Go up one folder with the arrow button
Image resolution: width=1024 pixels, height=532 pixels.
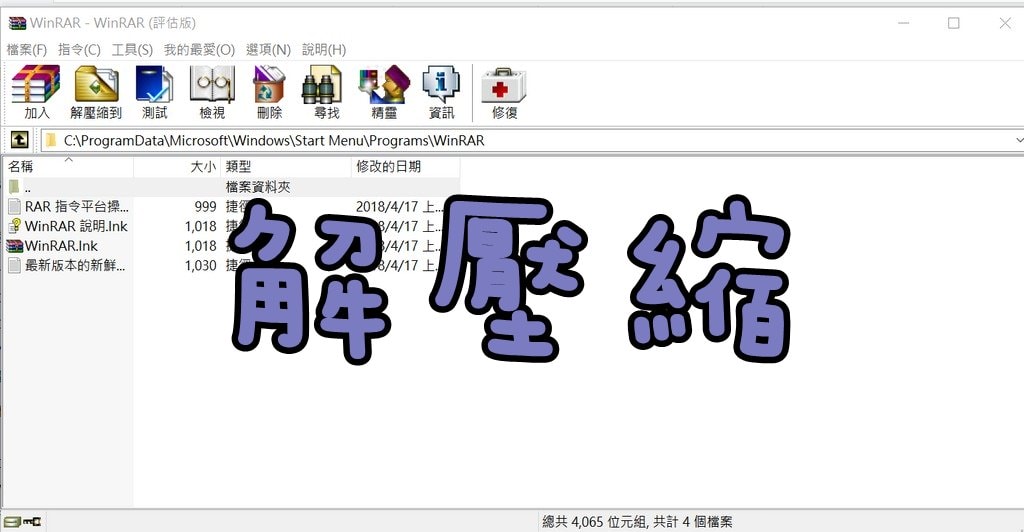click(20, 140)
